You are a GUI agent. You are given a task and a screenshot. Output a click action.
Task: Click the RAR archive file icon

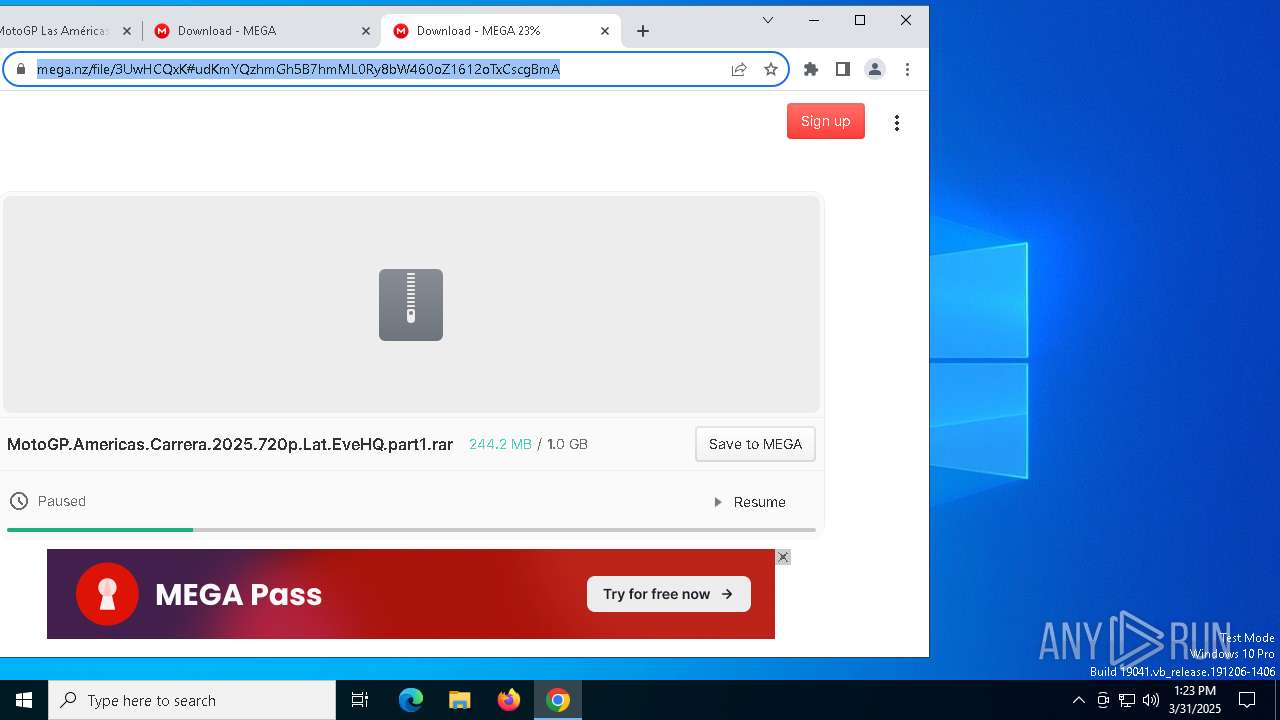(x=411, y=305)
